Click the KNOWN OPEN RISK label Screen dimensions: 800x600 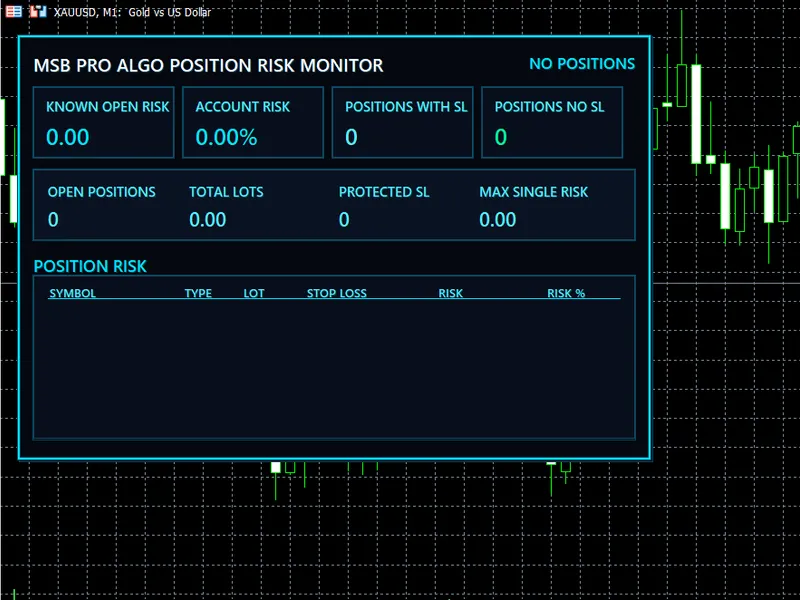[x=108, y=107]
